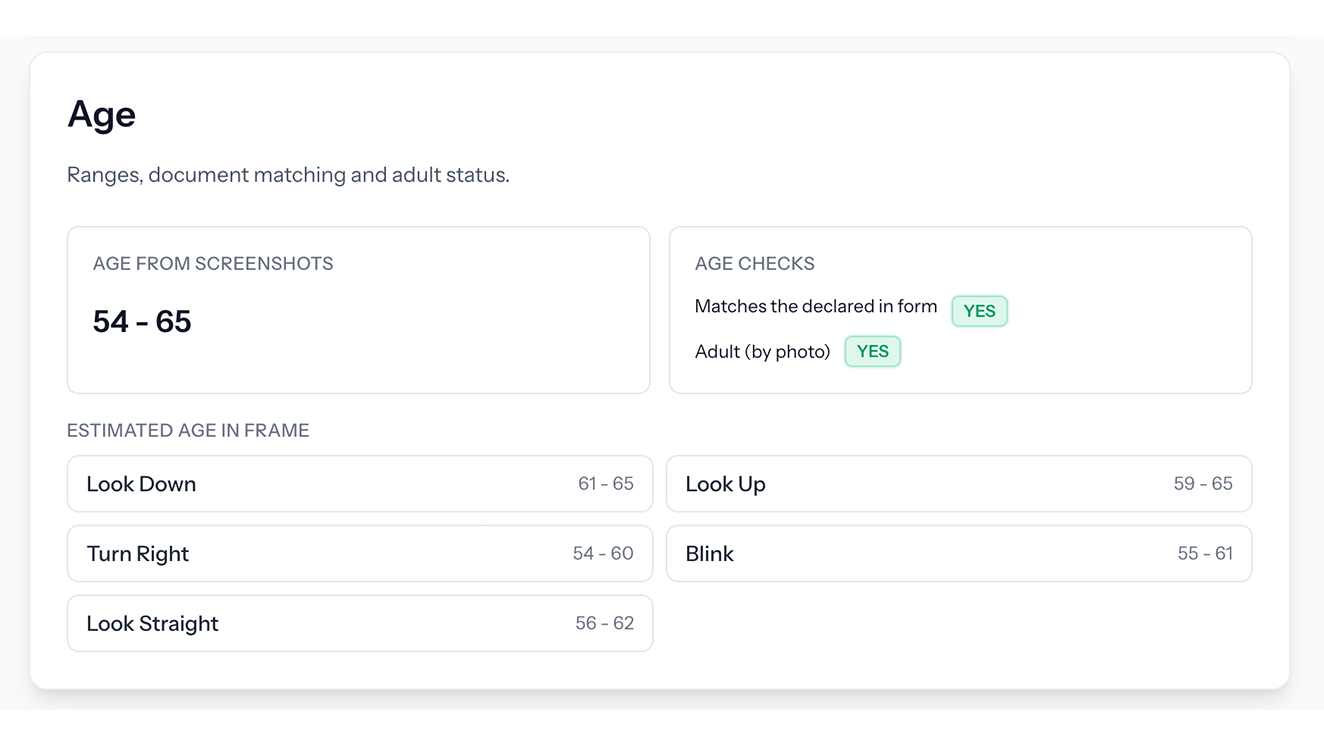The image size is (1324, 746).
Task: Open the Look Up row label
Action: pos(725,484)
